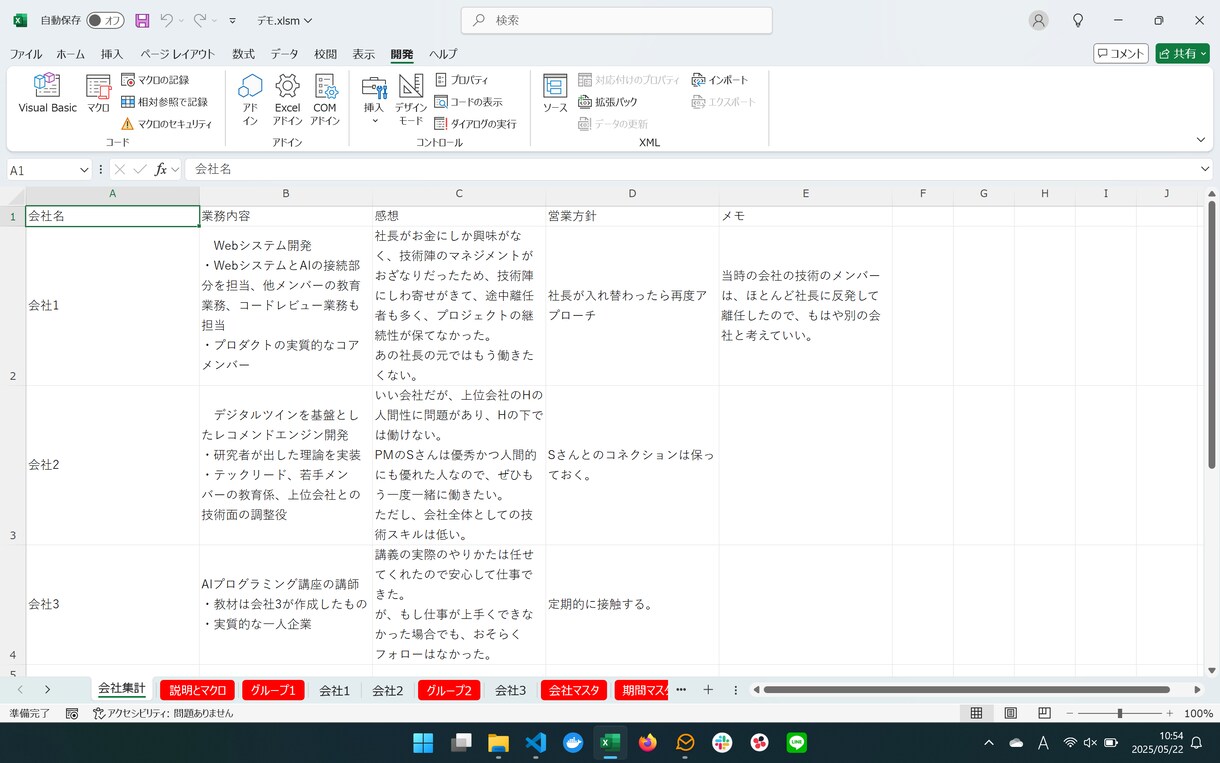Toggle relative reference recording (相対参照で記録)
Viewport: 1220px width, 763px height.
pyautogui.click(x=164, y=102)
